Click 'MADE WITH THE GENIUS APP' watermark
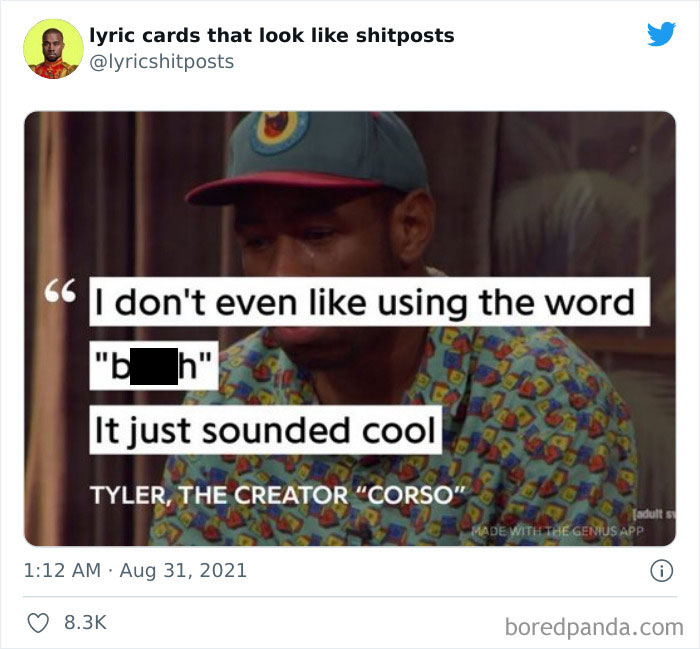The width and height of the screenshot is (700, 649). (x=558, y=531)
